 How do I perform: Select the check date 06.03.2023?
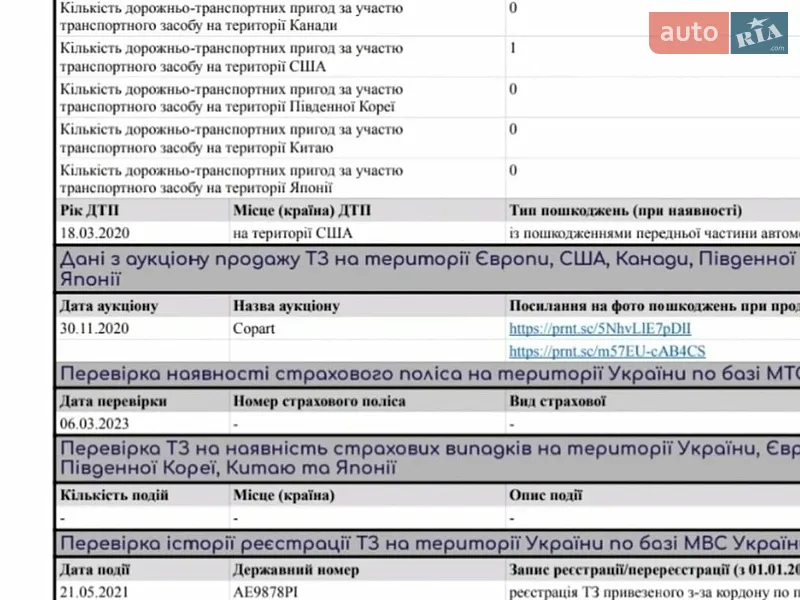click(x=94, y=423)
